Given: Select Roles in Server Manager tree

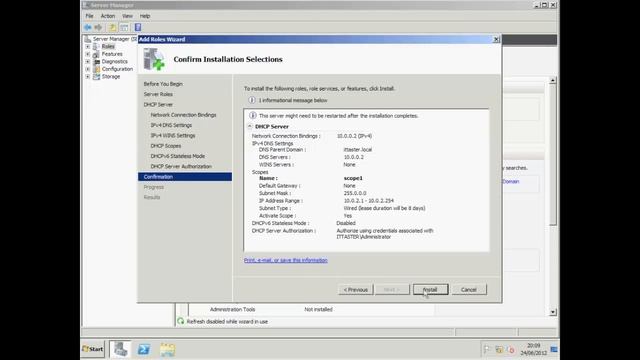Looking at the screenshot, I should coord(108,47).
